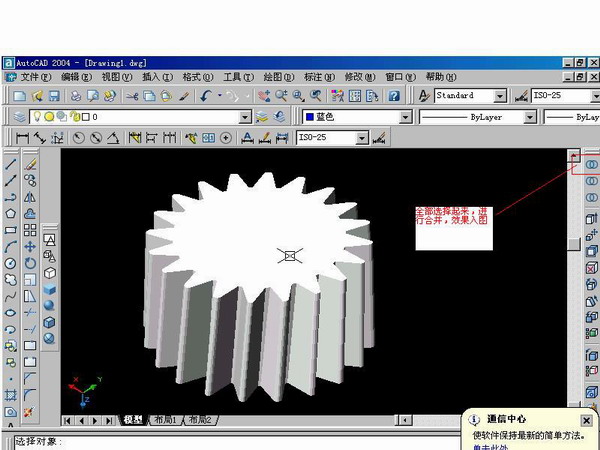Click first-tab navigation arrow button
The width and height of the screenshot is (600, 450).
click(x=67, y=421)
